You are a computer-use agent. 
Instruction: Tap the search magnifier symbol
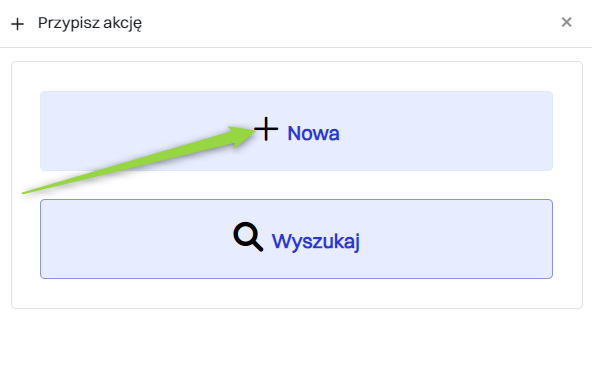point(248,237)
